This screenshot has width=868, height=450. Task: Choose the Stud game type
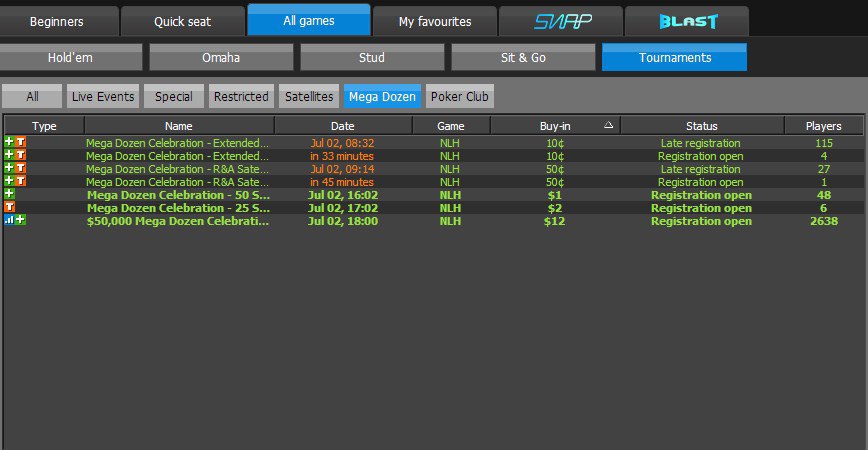[372, 58]
